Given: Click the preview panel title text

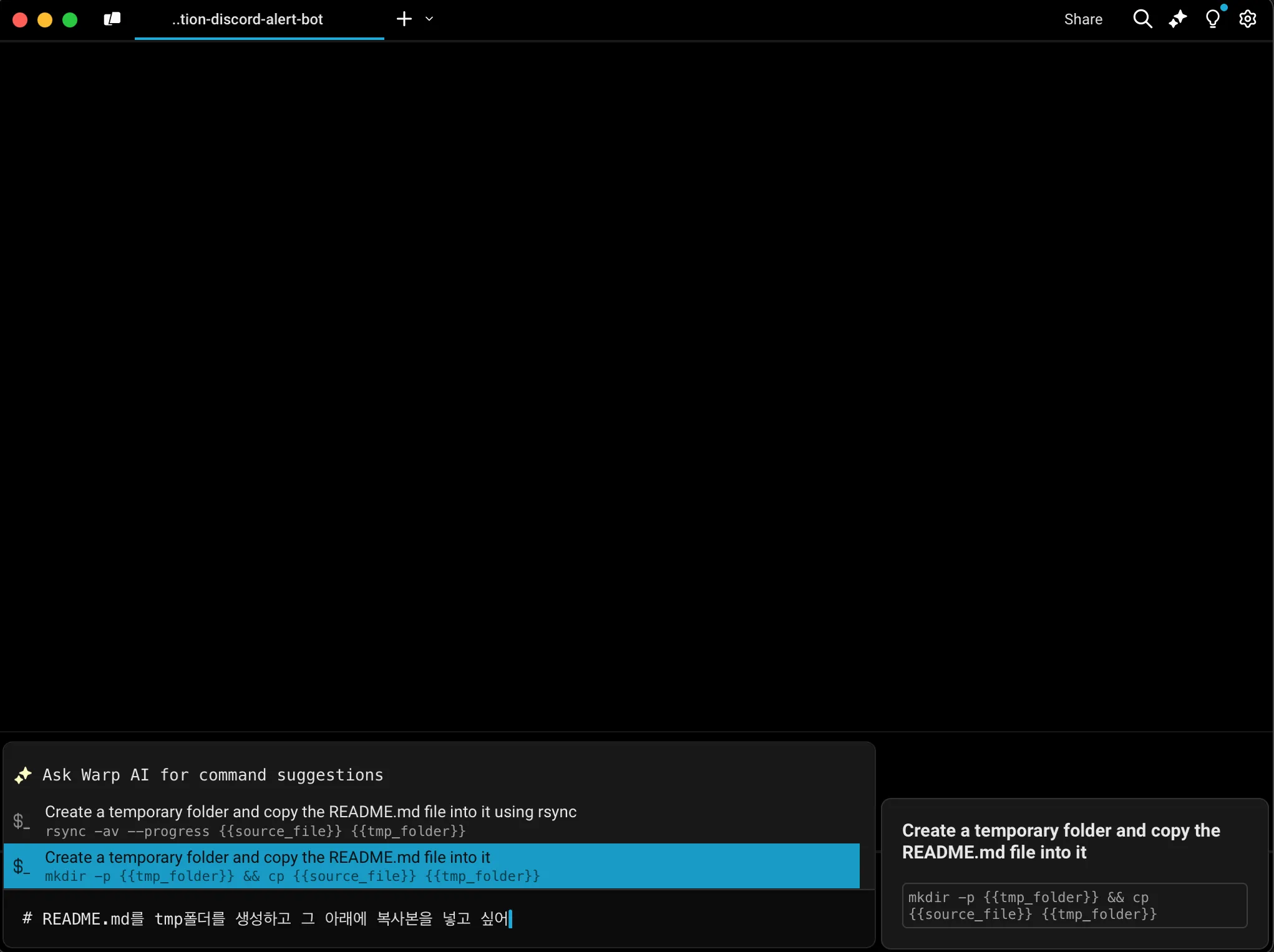Looking at the screenshot, I should tap(1061, 841).
